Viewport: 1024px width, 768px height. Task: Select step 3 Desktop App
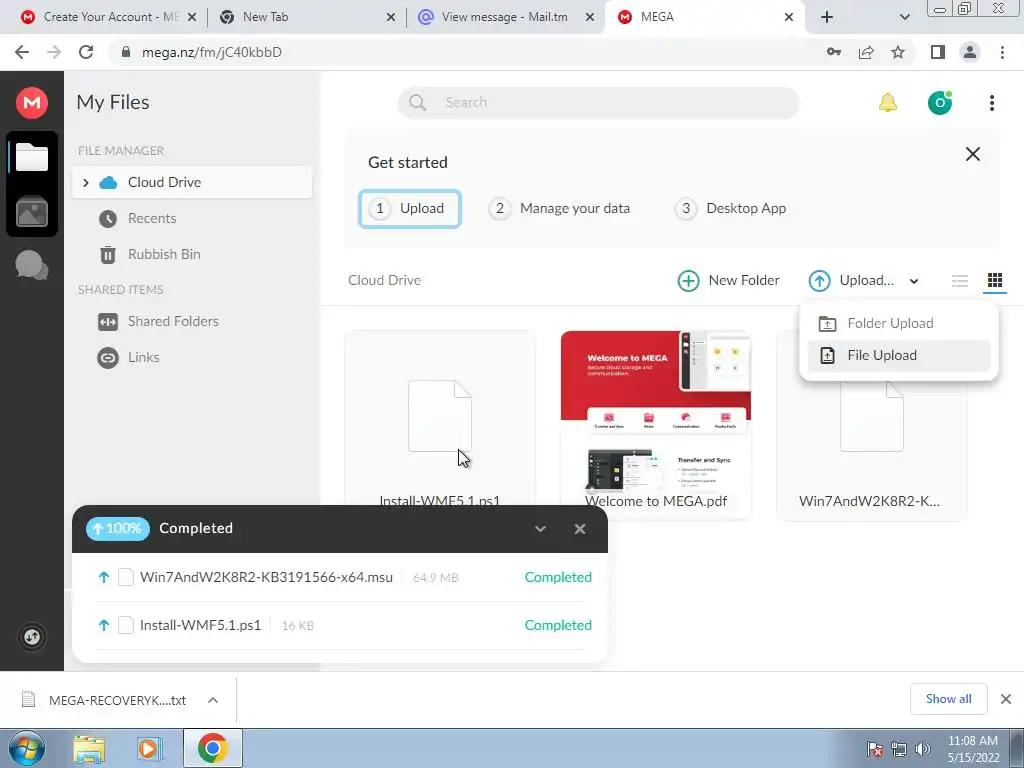tap(729, 208)
